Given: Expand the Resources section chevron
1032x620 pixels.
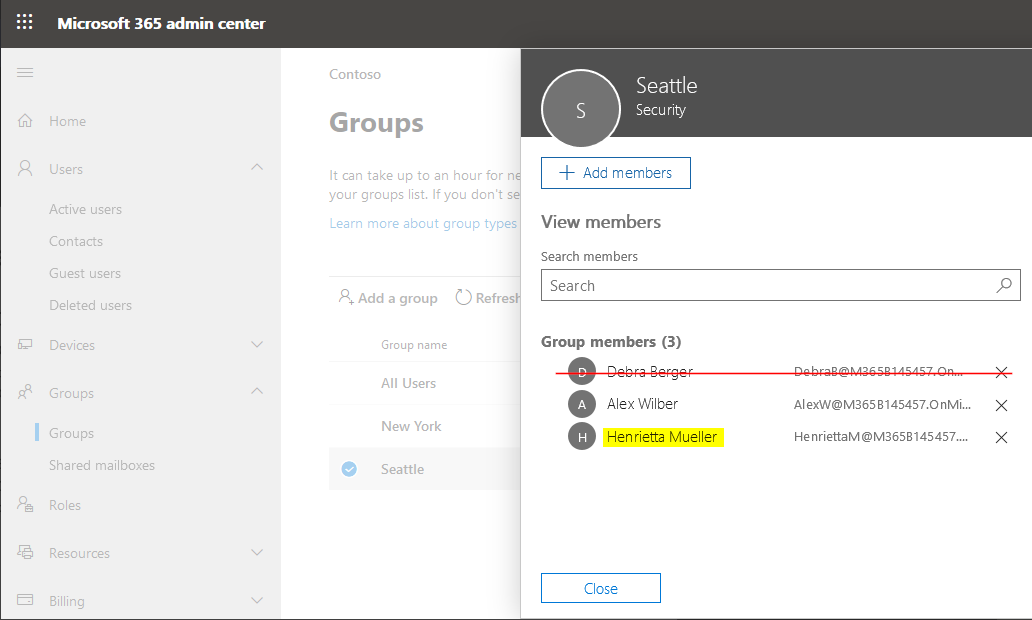Looking at the screenshot, I should pyautogui.click(x=257, y=553).
